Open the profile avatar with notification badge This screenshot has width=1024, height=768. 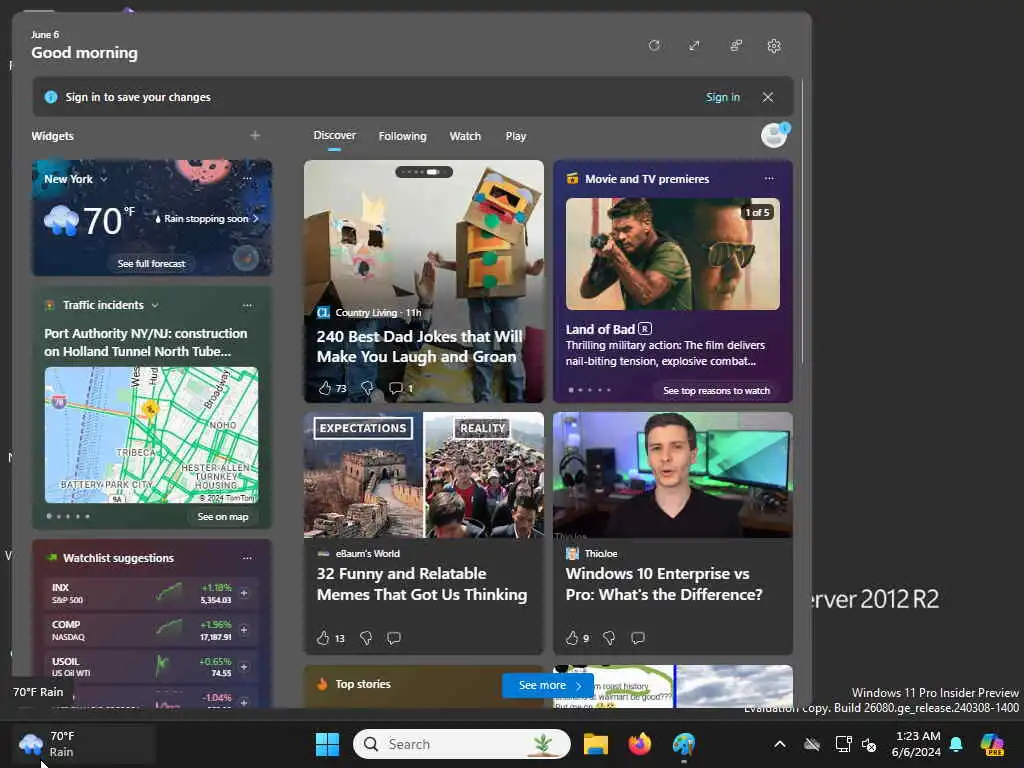coord(775,135)
